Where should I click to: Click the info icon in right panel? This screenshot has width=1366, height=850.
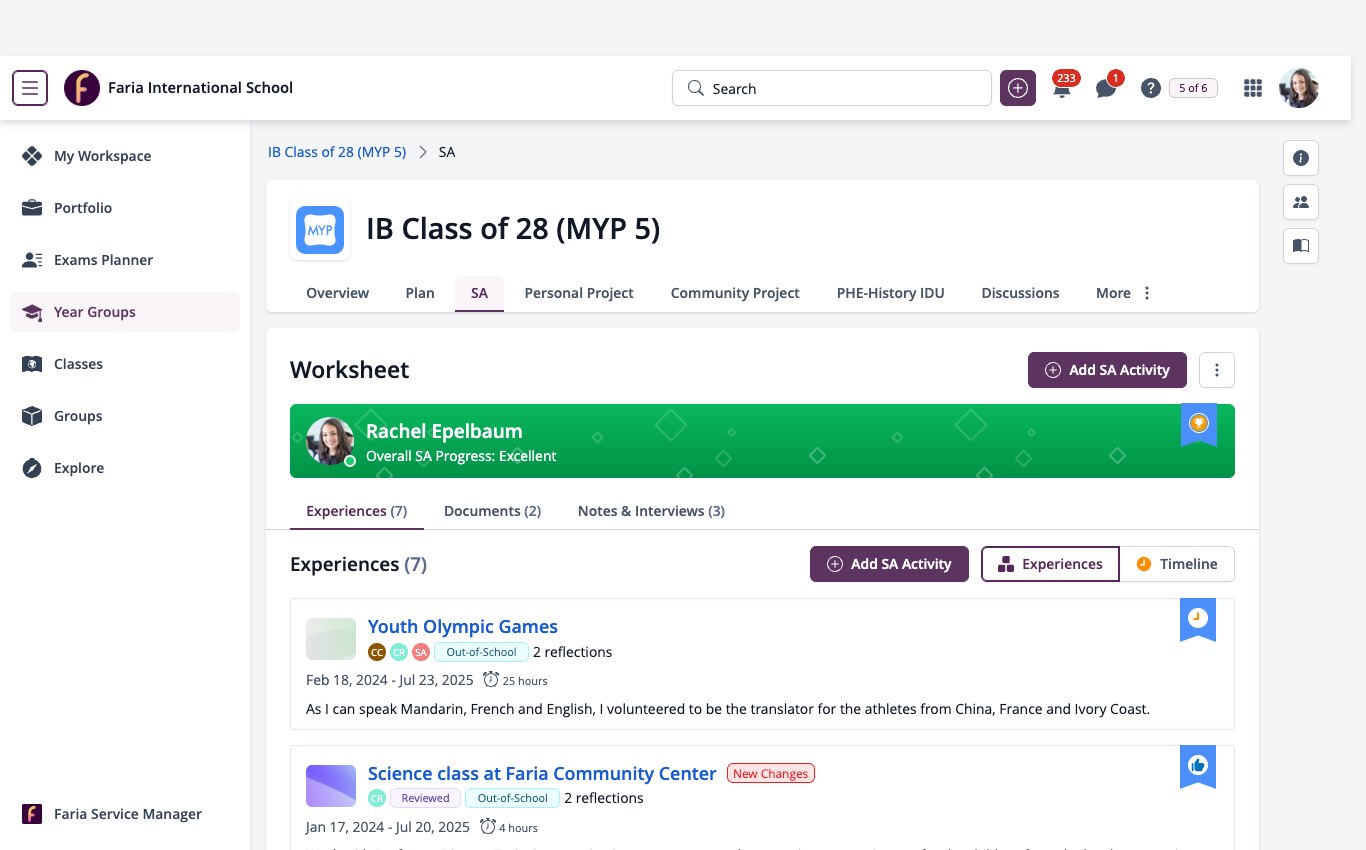point(1301,158)
